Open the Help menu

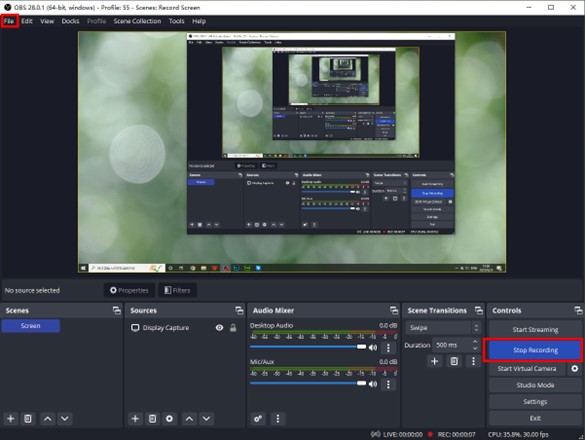click(199, 21)
